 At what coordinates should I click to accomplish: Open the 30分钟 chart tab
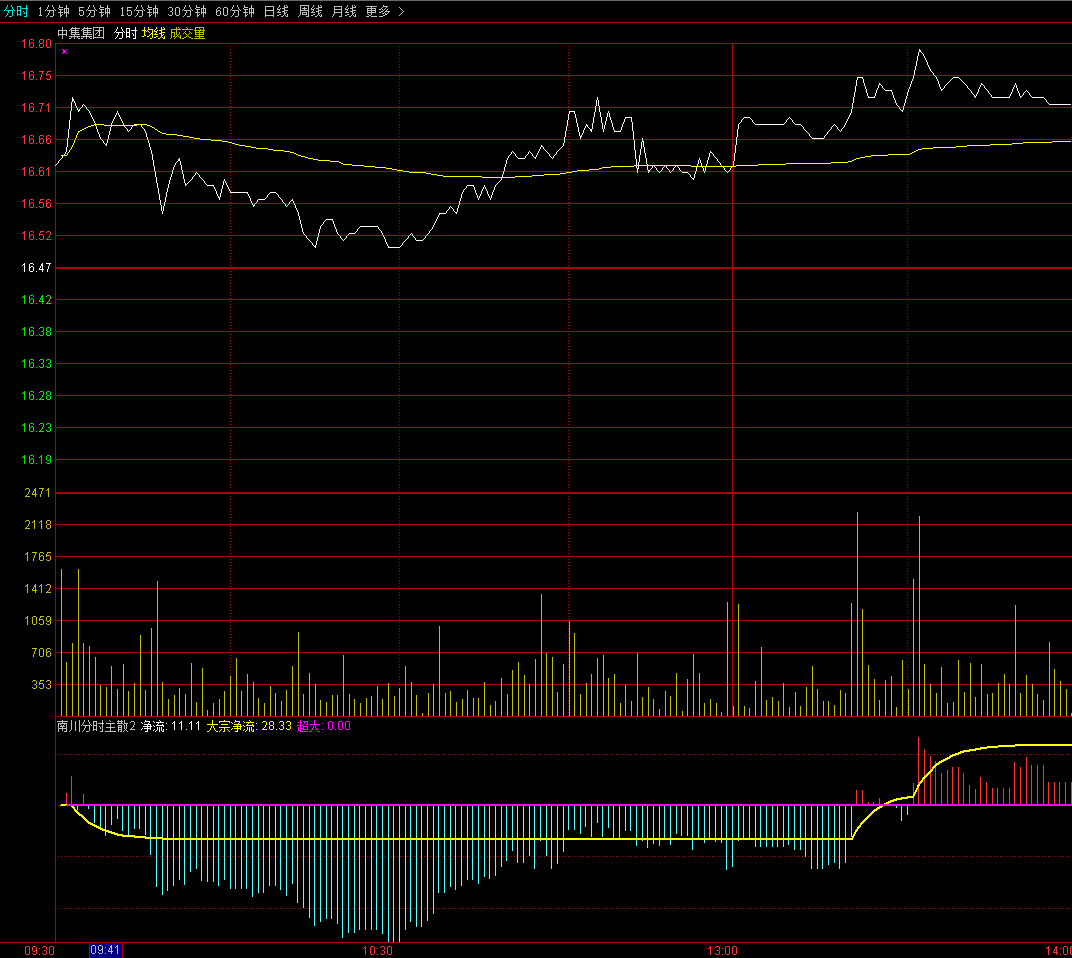point(187,12)
